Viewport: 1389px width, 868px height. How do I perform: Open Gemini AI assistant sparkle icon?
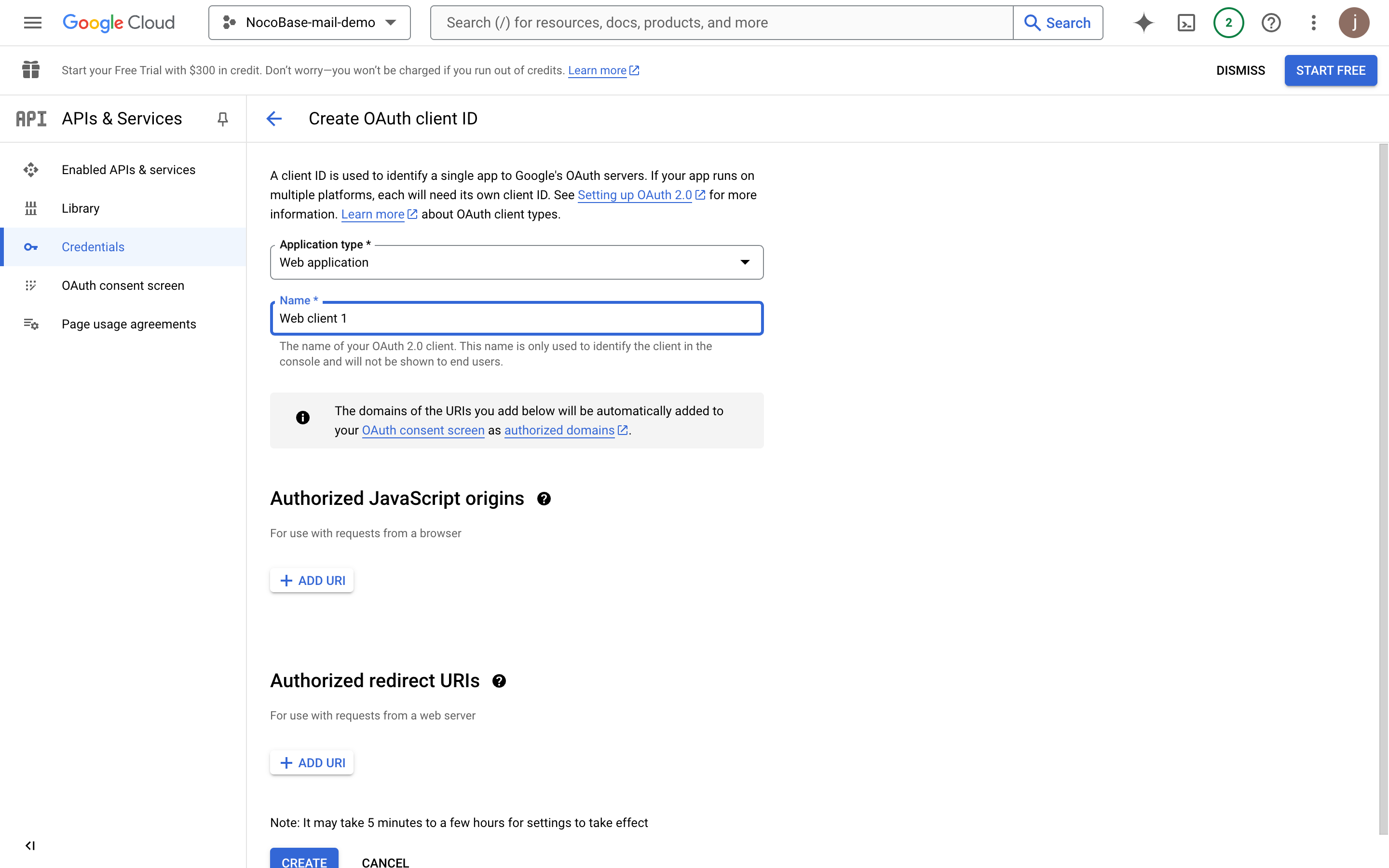[1144, 22]
